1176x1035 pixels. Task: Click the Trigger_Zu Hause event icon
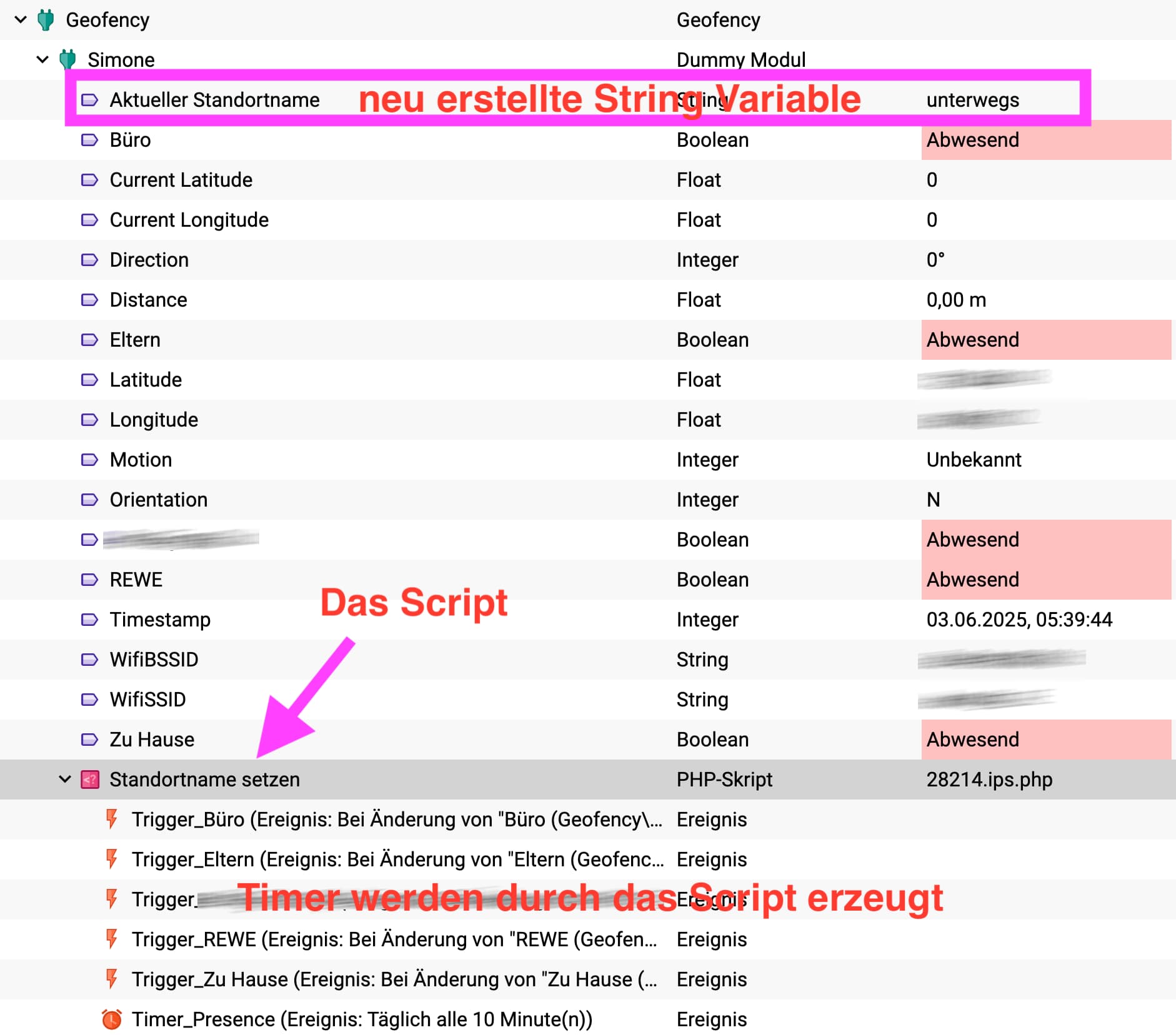click(x=112, y=979)
